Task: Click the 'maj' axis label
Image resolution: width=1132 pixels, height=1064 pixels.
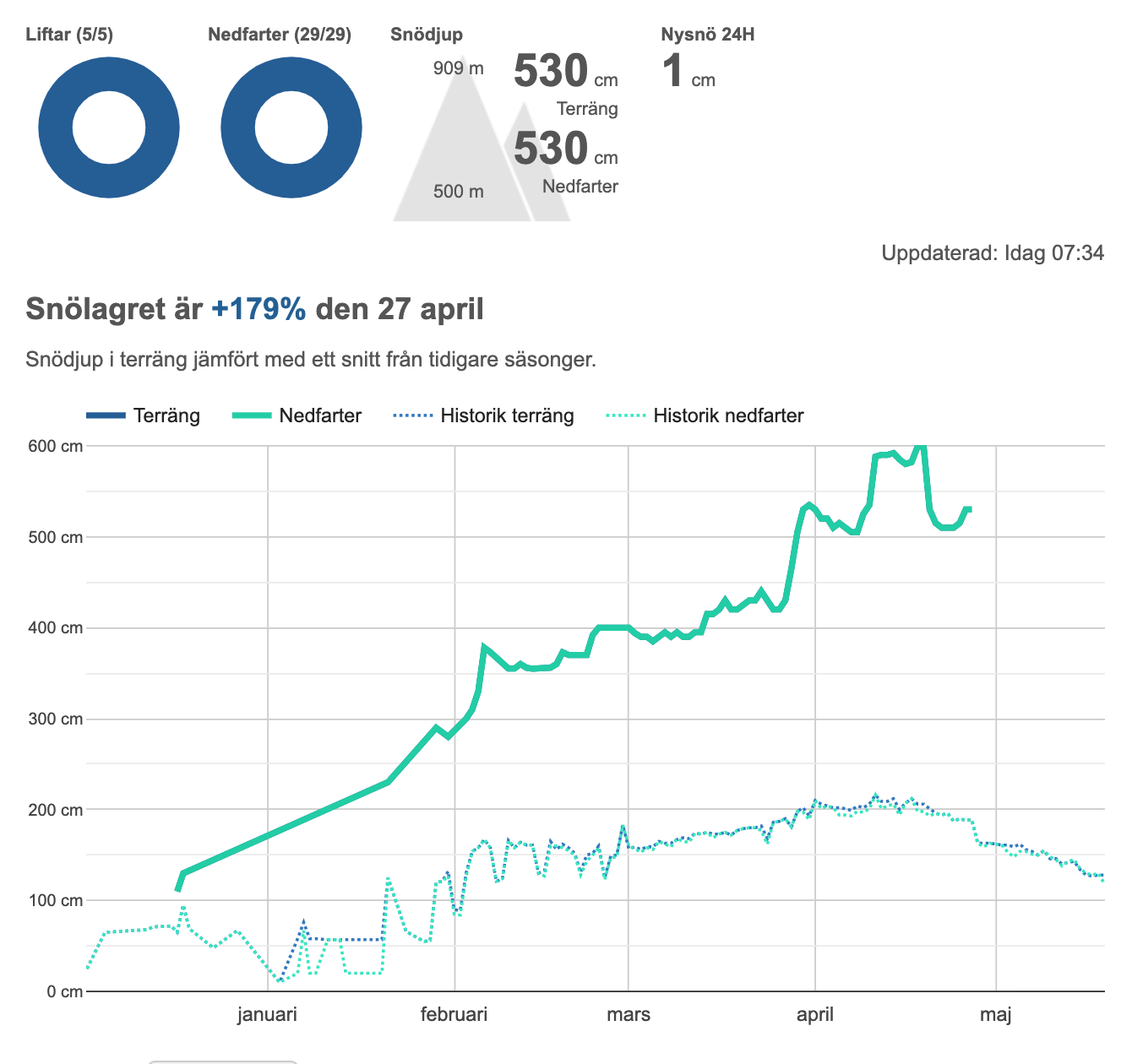Action: [996, 1014]
